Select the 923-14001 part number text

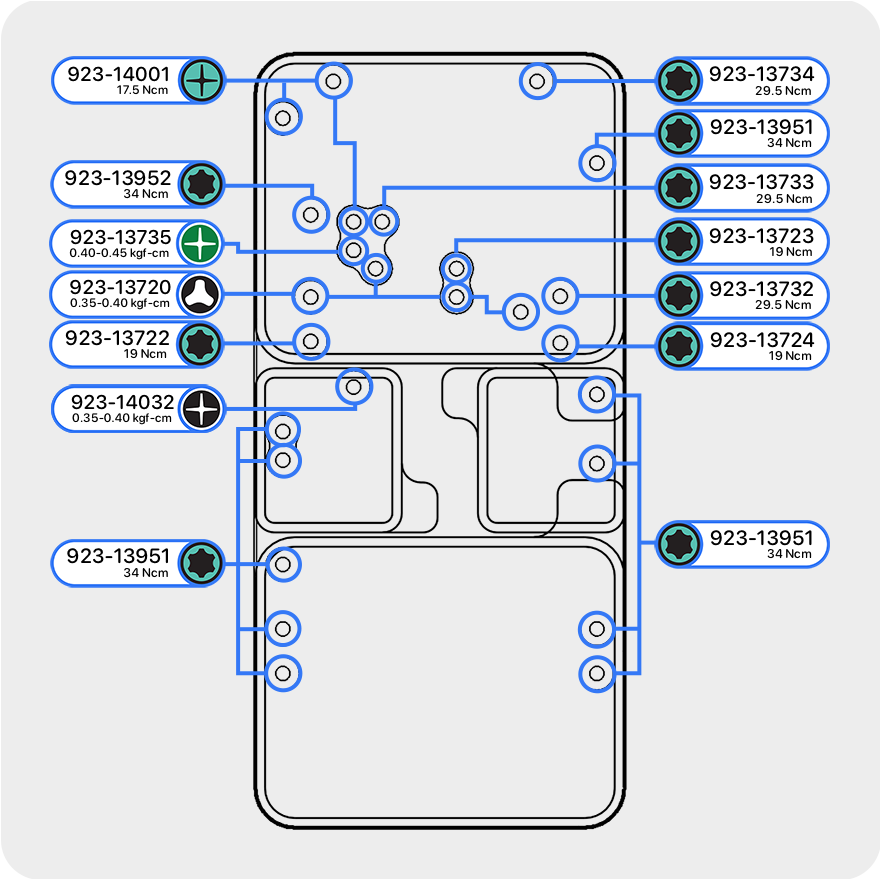(x=117, y=74)
